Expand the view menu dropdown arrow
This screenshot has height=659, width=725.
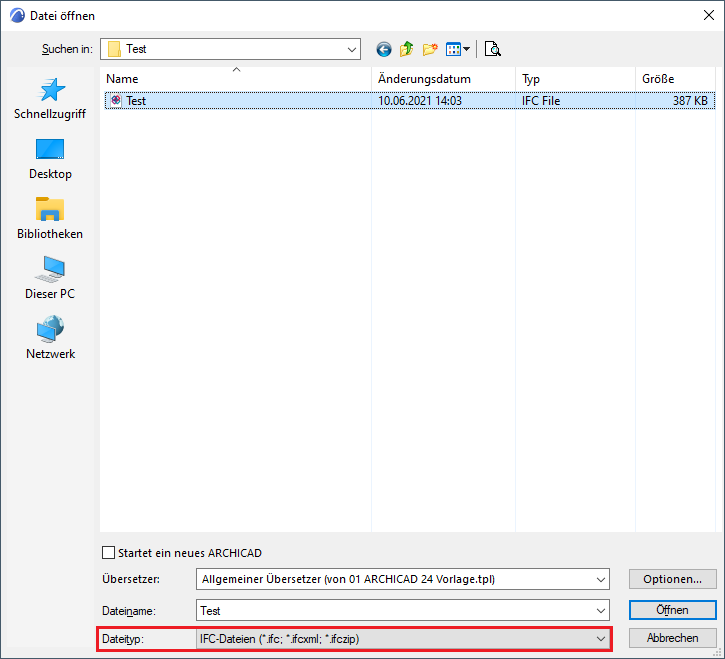466,49
